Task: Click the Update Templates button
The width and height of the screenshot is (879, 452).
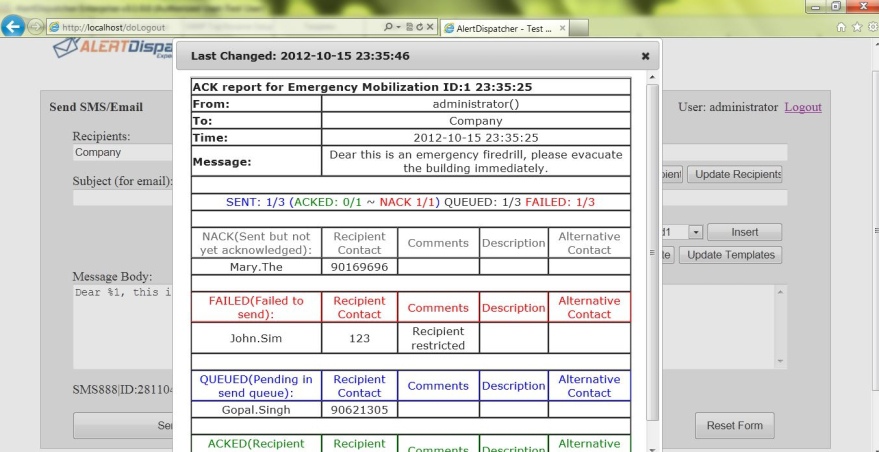Action: (x=730, y=255)
